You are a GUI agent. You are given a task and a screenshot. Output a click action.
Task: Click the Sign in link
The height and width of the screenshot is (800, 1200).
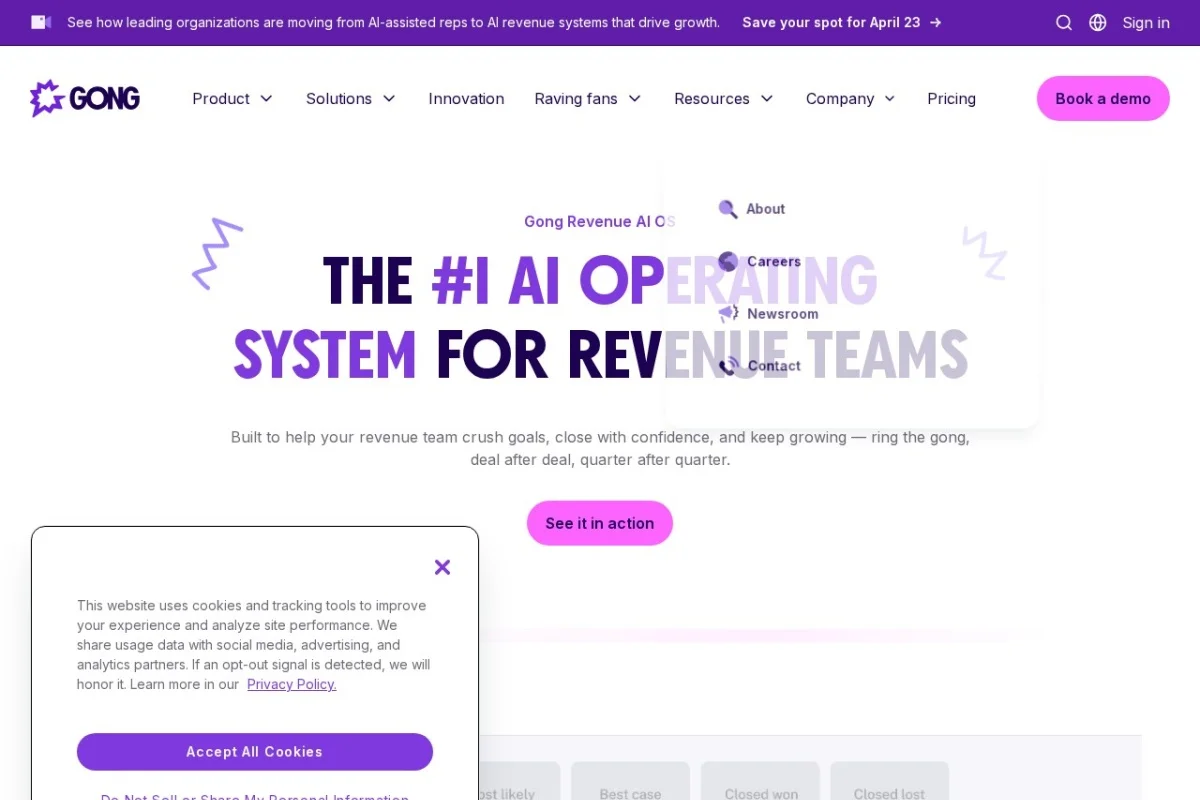tap(1146, 22)
